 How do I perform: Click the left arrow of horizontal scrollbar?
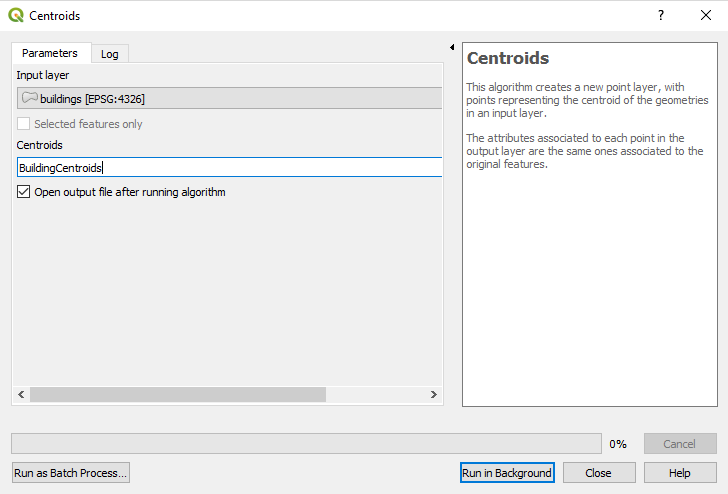(x=20, y=395)
